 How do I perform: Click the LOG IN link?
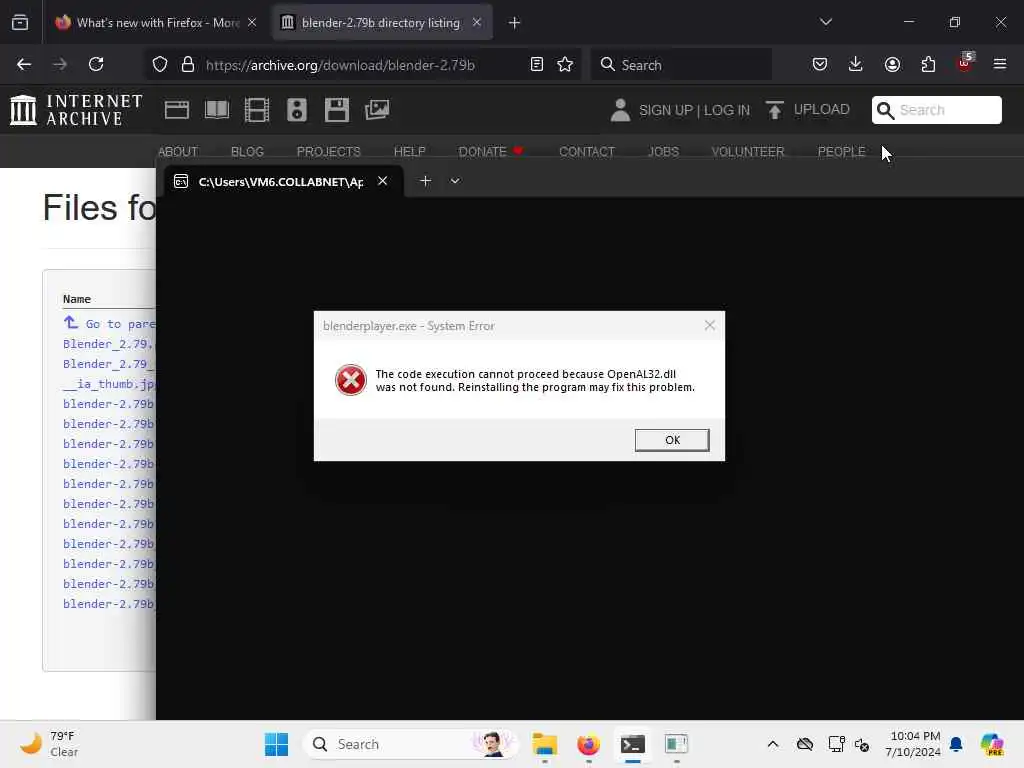tap(727, 110)
